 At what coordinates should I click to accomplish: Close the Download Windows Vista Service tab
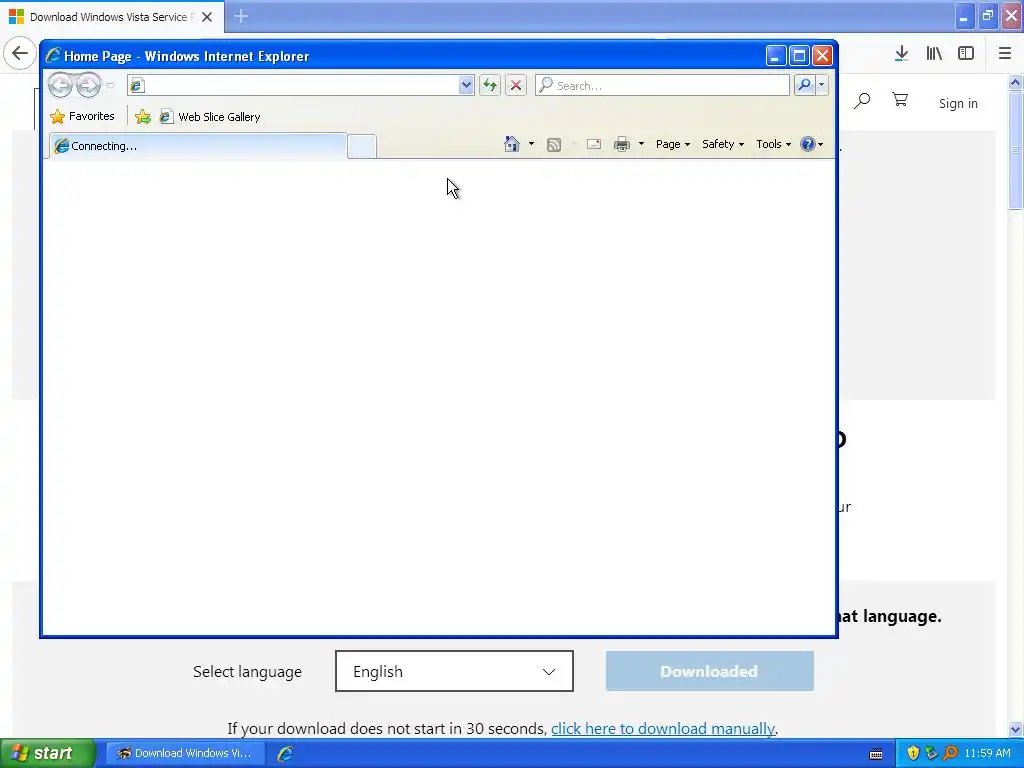[207, 17]
